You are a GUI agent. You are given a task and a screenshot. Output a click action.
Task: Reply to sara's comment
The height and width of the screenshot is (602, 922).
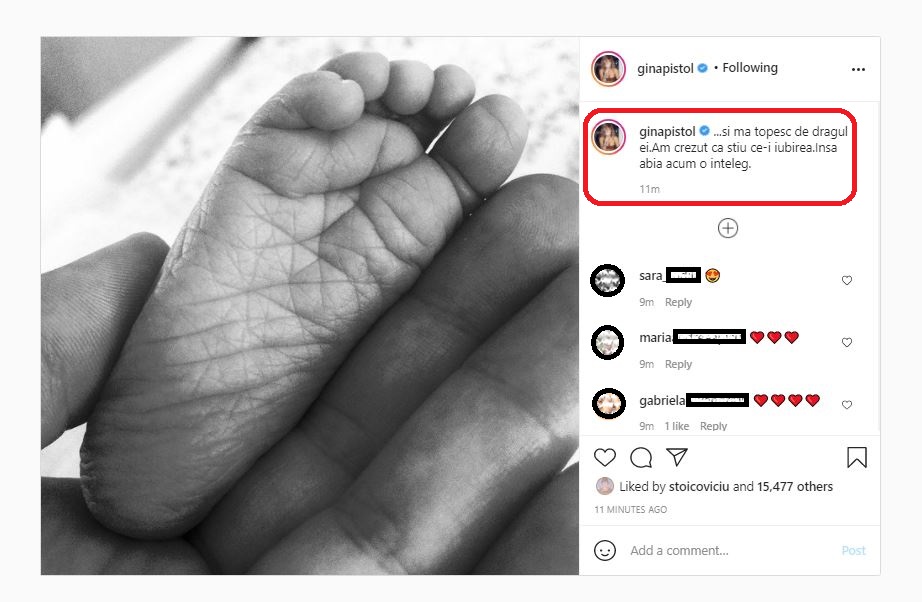coord(679,302)
